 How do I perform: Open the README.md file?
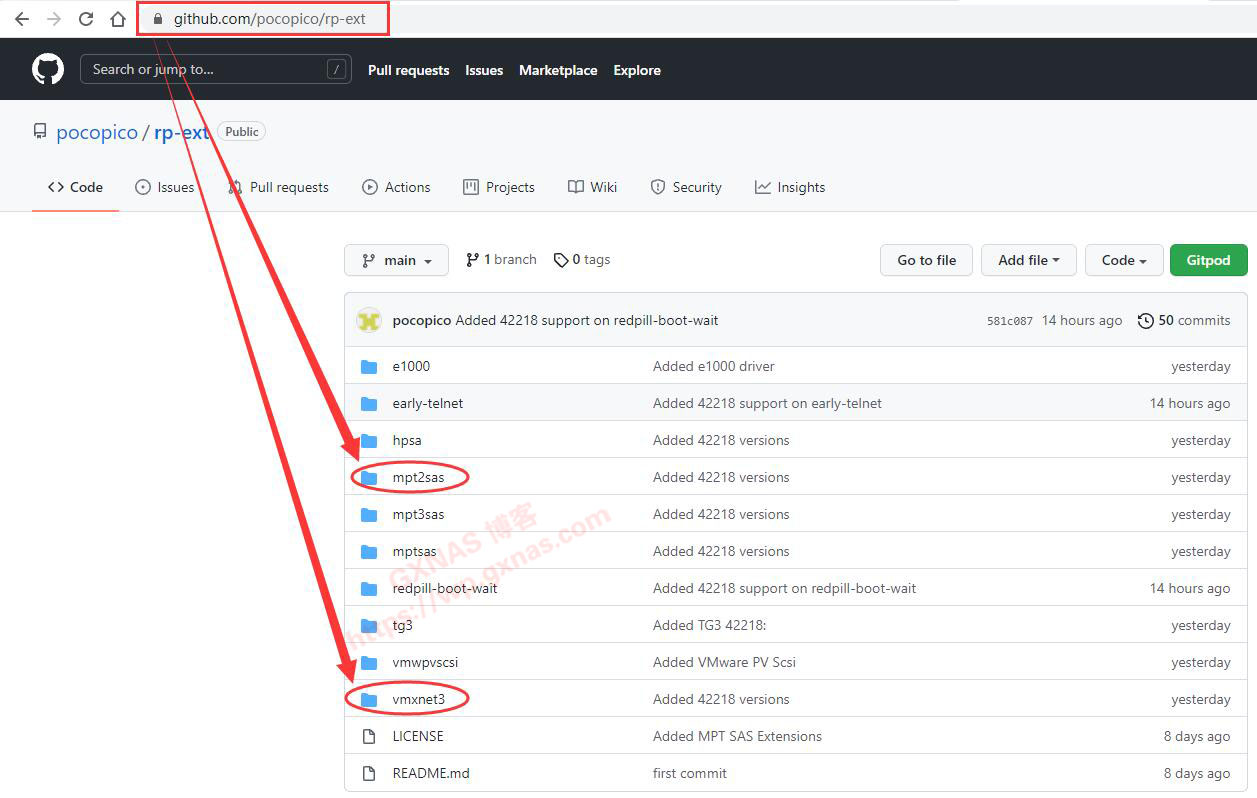431,773
